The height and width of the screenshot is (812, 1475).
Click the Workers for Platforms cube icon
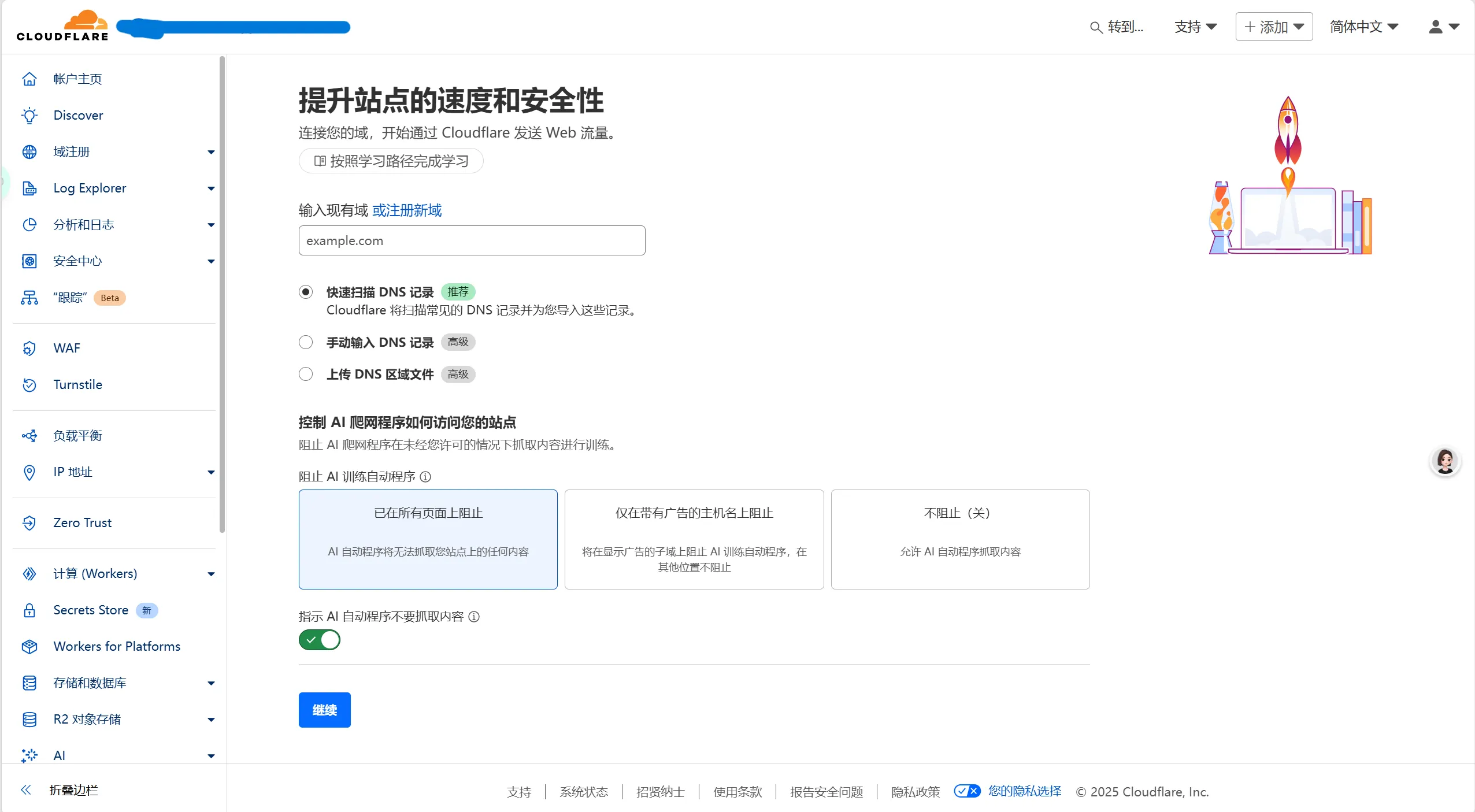pos(29,647)
